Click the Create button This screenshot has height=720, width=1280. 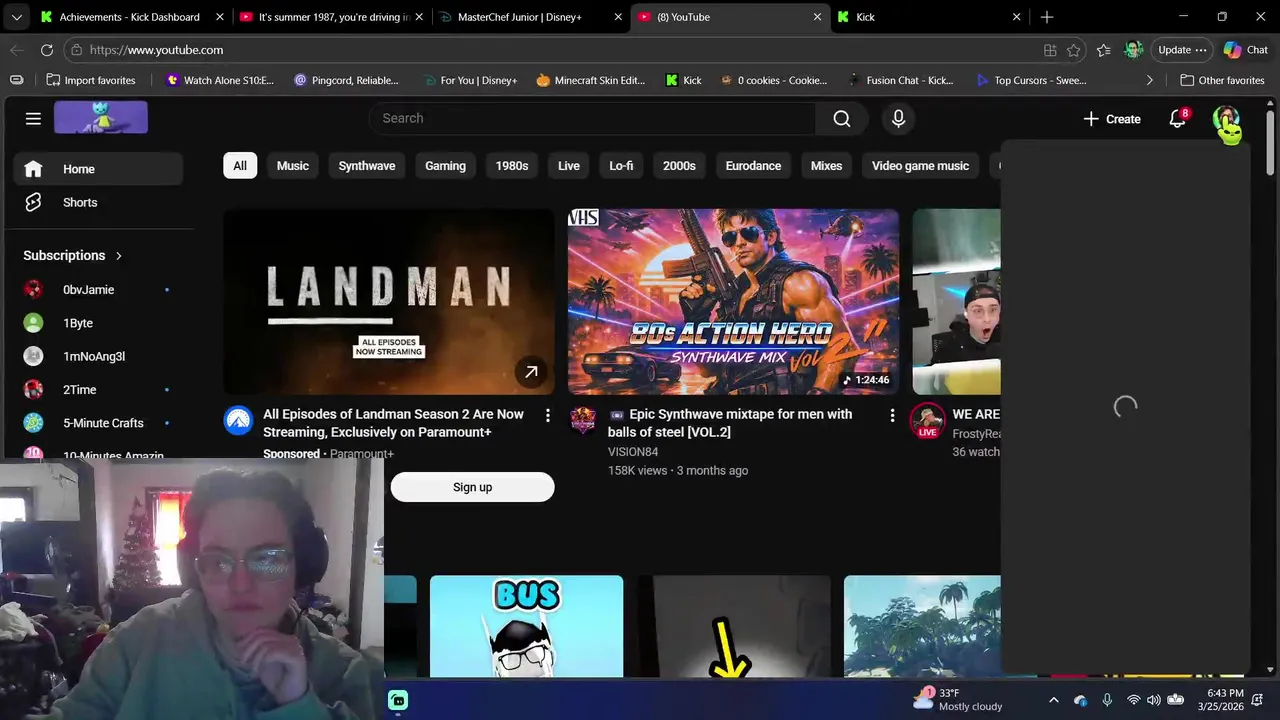click(1111, 119)
